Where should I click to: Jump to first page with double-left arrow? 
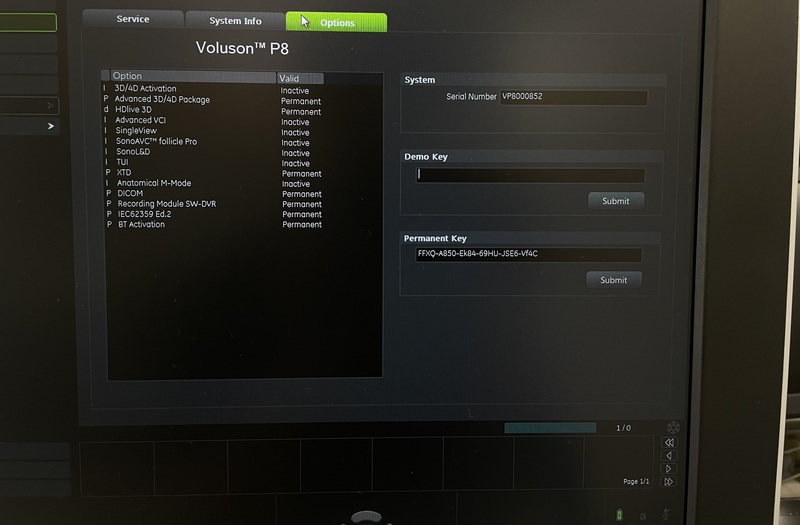click(669, 443)
